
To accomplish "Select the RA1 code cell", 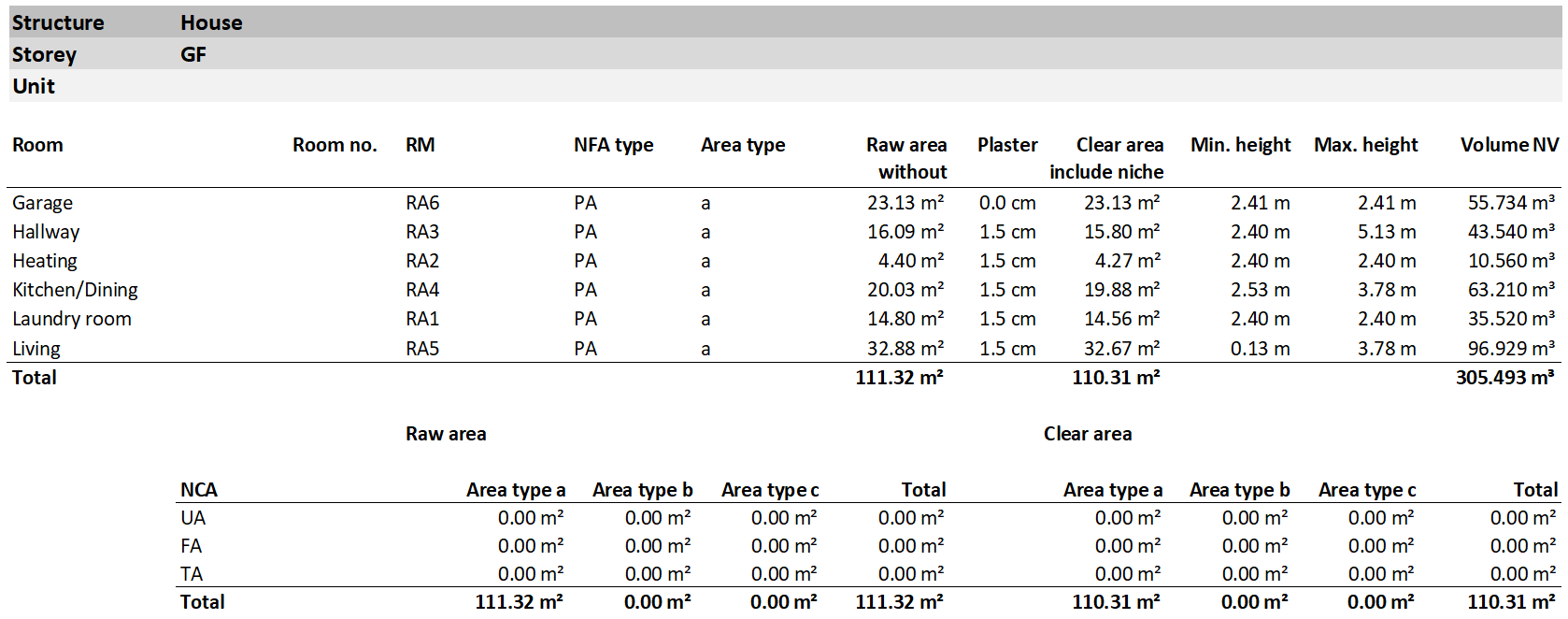I will click(x=422, y=319).
